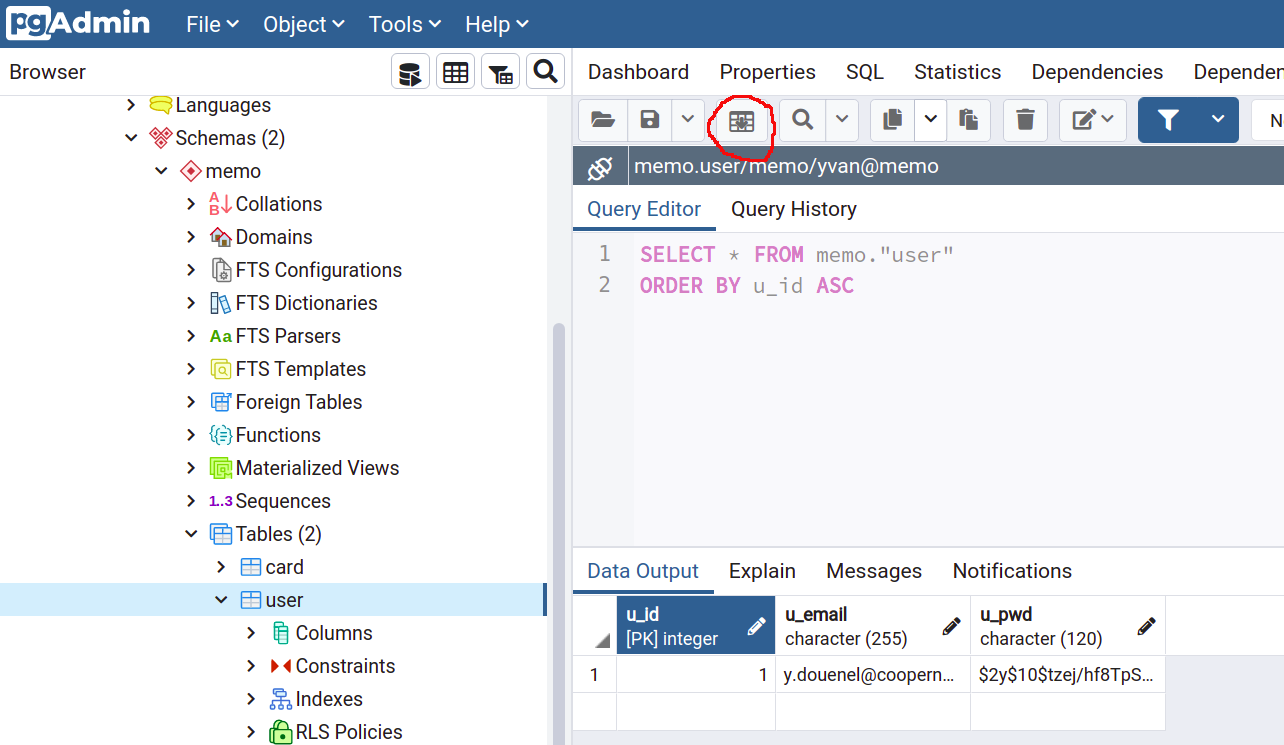
Task: Open the Messages tab
Action: 874,571
